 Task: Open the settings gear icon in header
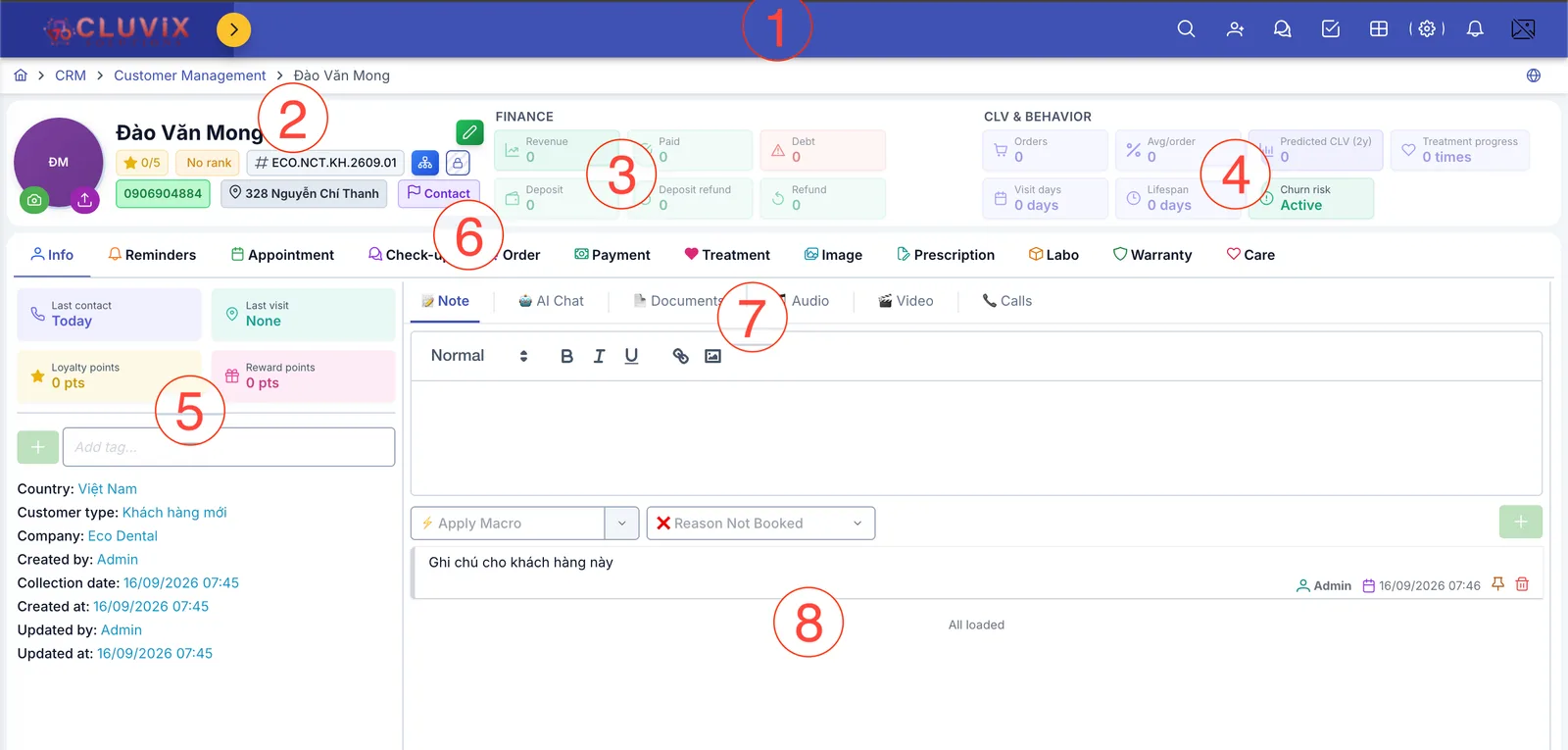point(1427,28)
